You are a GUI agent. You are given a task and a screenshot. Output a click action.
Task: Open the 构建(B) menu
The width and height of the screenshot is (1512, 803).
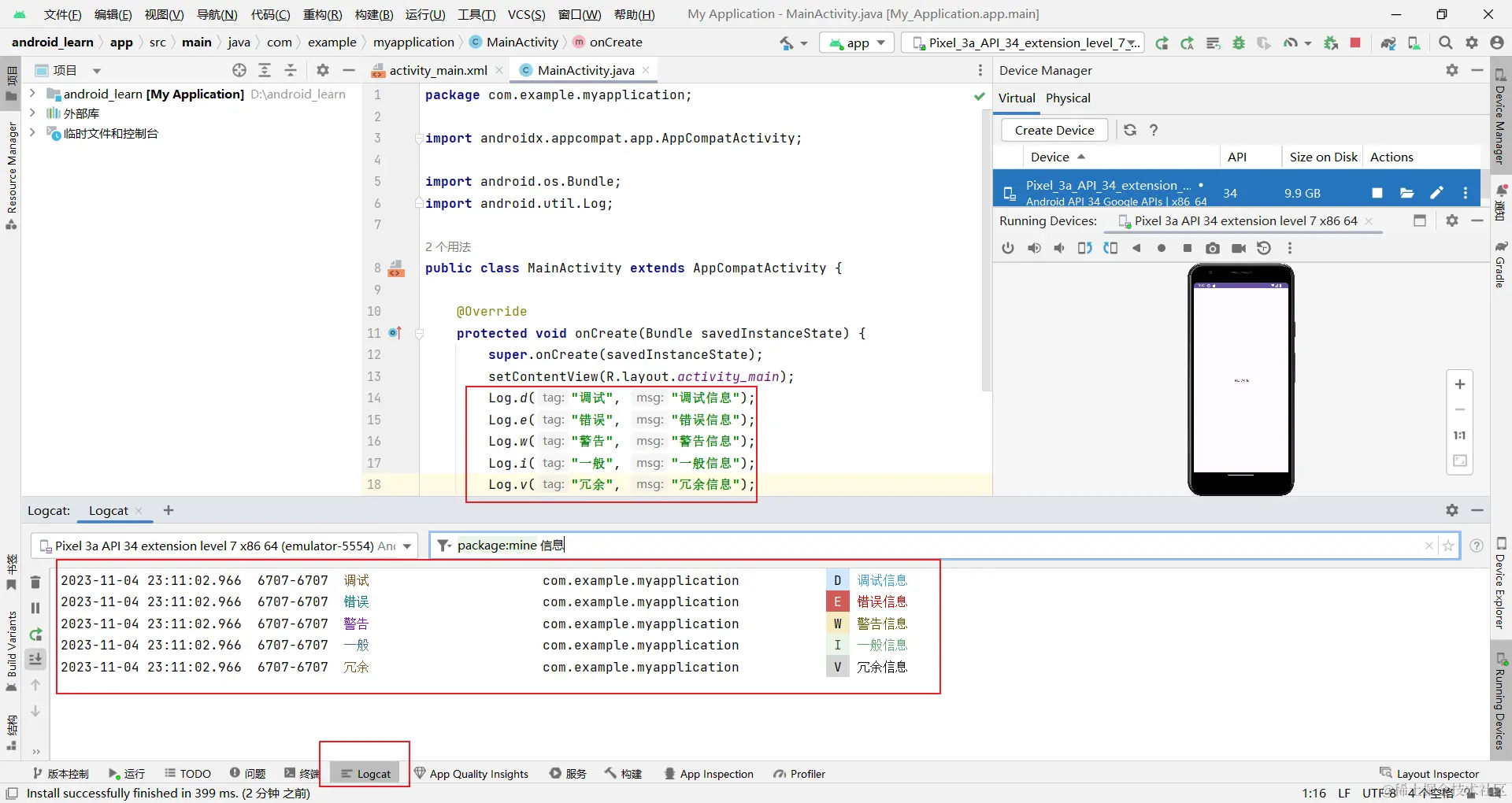click(x=374, y=14)
